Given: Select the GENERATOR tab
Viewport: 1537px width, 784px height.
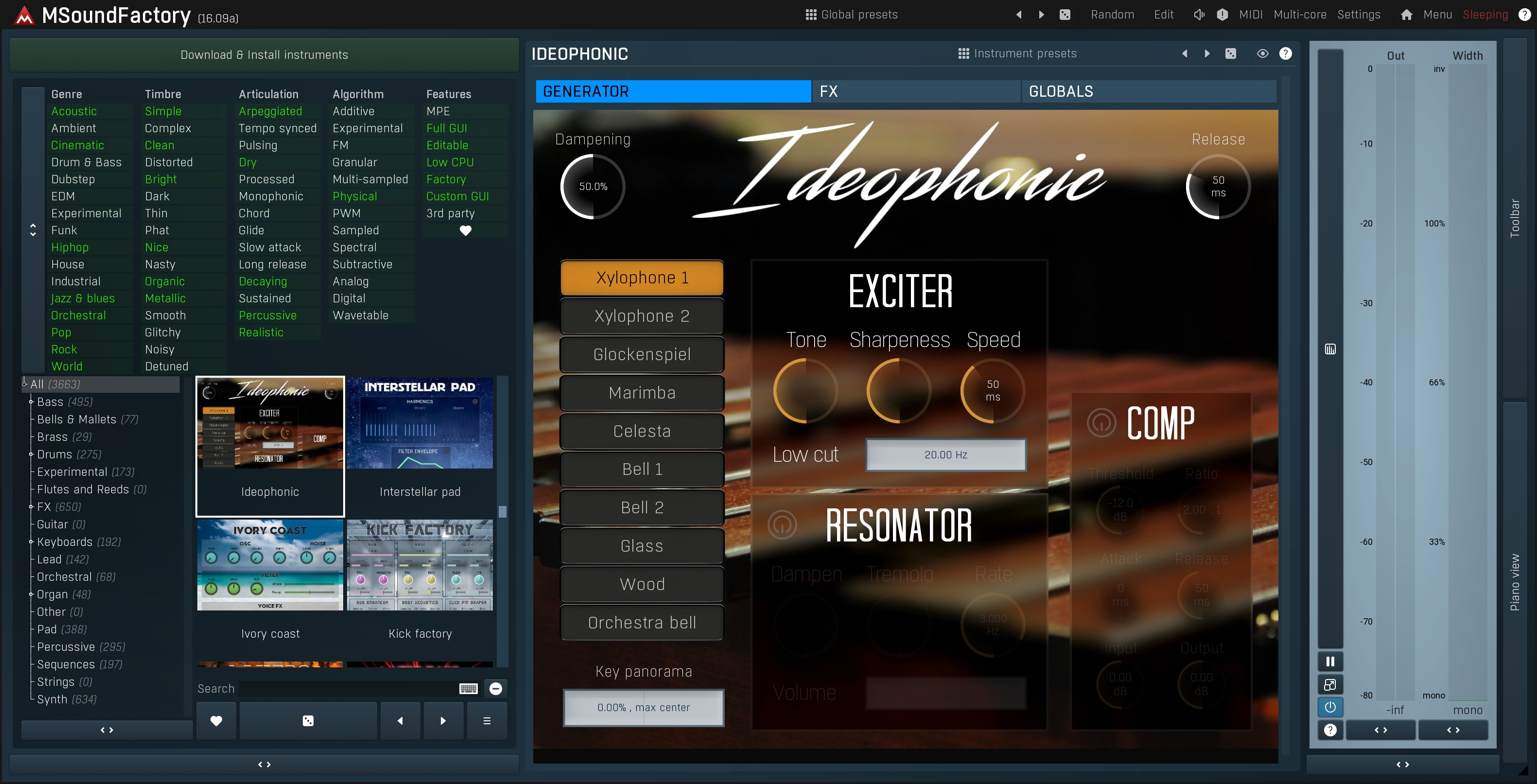Looking at the screenshot, I should (673, 91).
